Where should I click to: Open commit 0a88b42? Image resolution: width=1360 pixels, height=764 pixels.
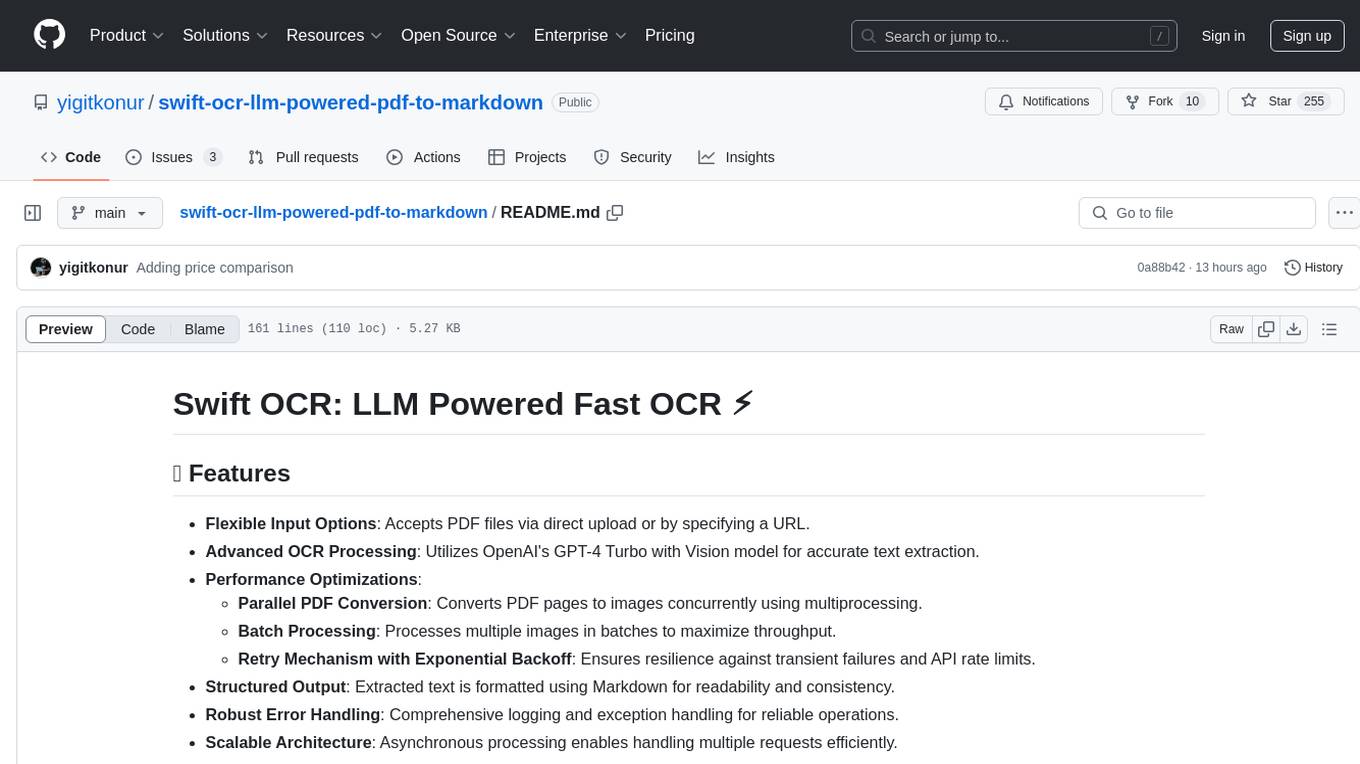[1161, 267]
